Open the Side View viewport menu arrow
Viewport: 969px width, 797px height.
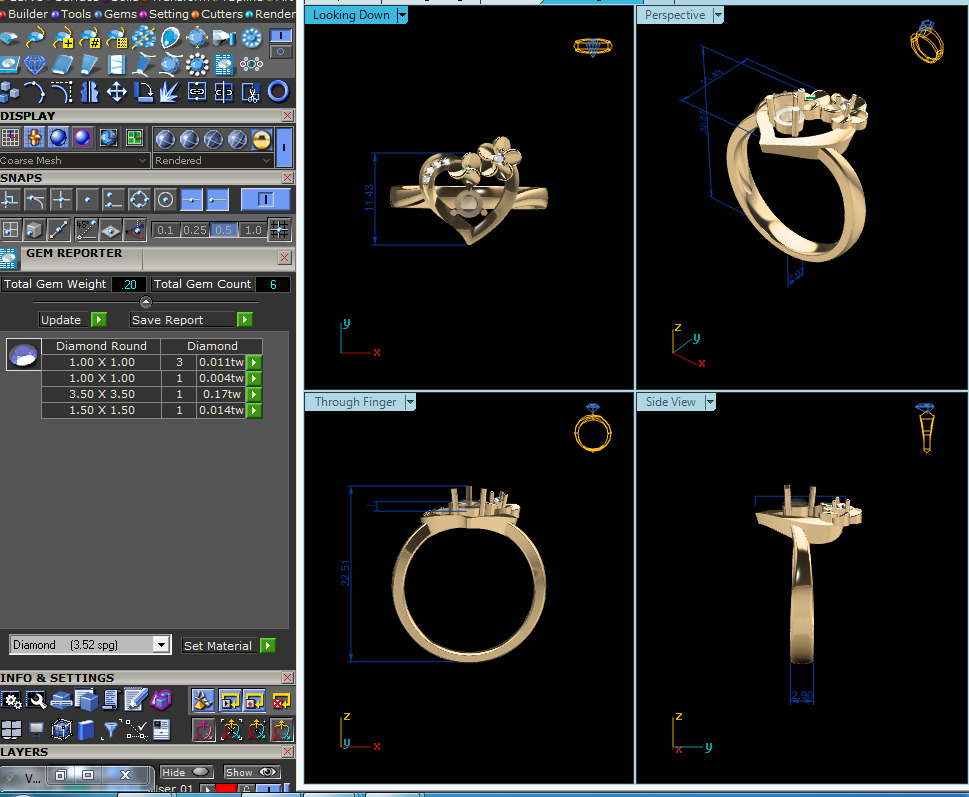point(710,402)
